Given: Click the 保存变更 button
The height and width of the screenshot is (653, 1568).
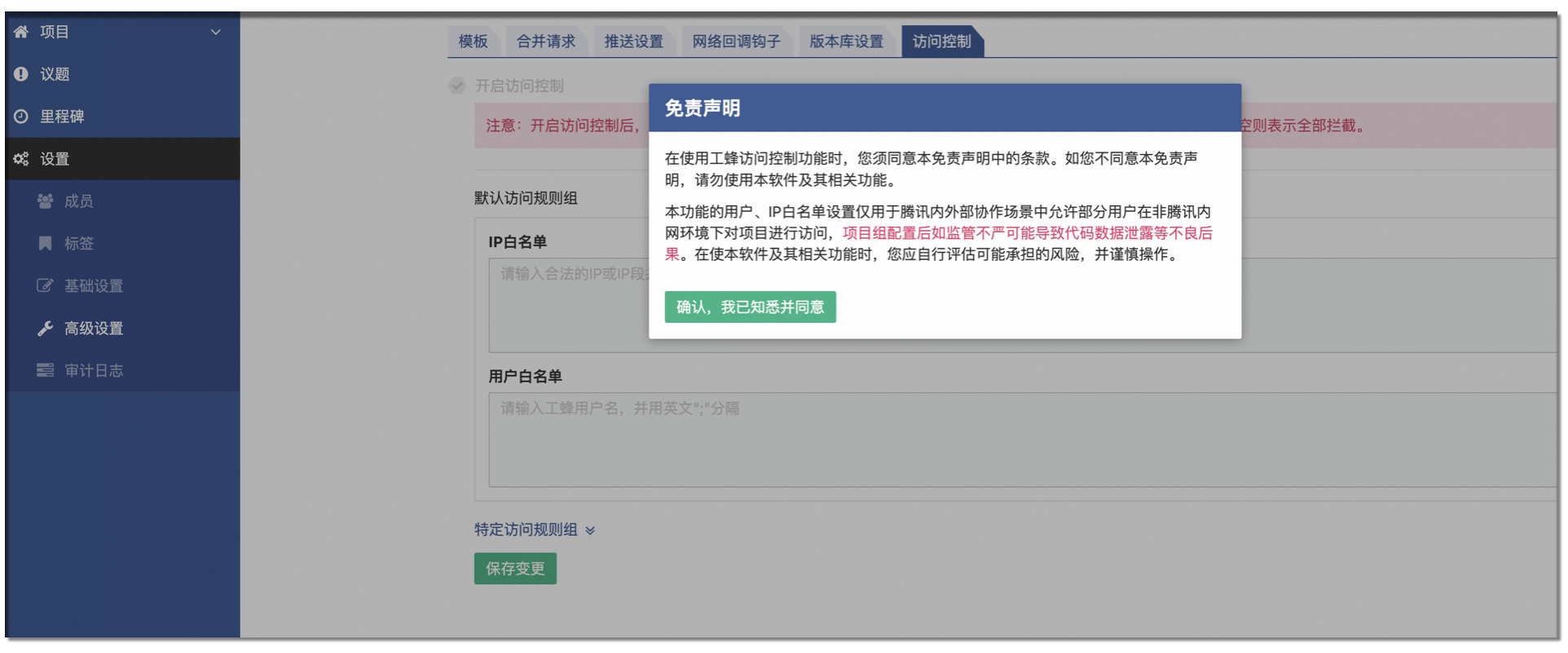Looking at the screenshot, I should pyautogui.click(x=516, y=569).
